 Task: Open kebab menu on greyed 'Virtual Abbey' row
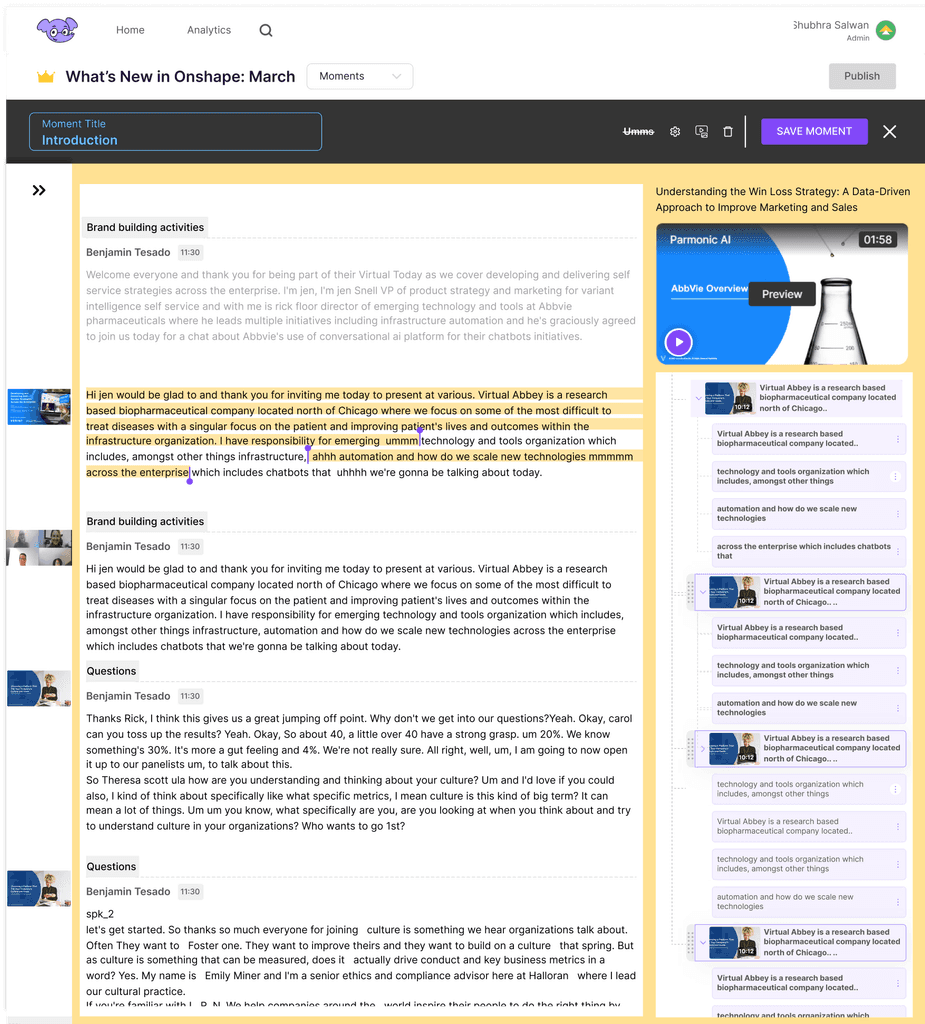coord(898,827)
